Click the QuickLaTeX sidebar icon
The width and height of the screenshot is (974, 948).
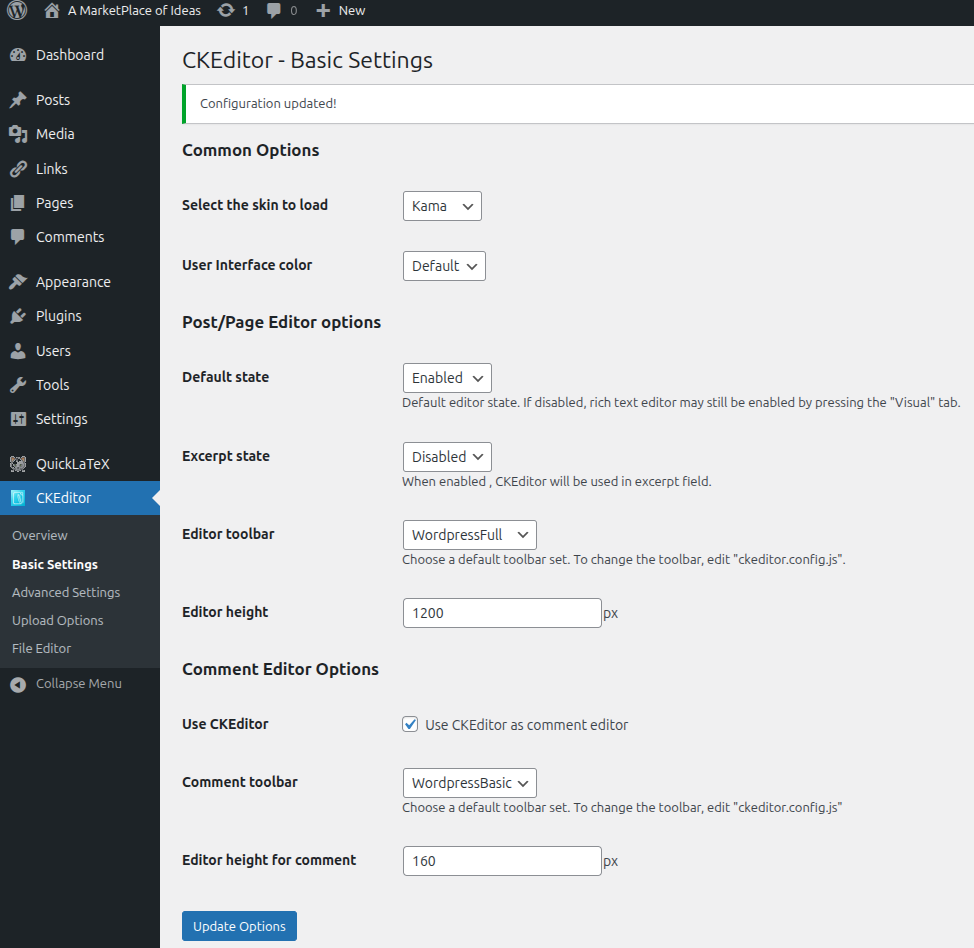click(18, 463)
